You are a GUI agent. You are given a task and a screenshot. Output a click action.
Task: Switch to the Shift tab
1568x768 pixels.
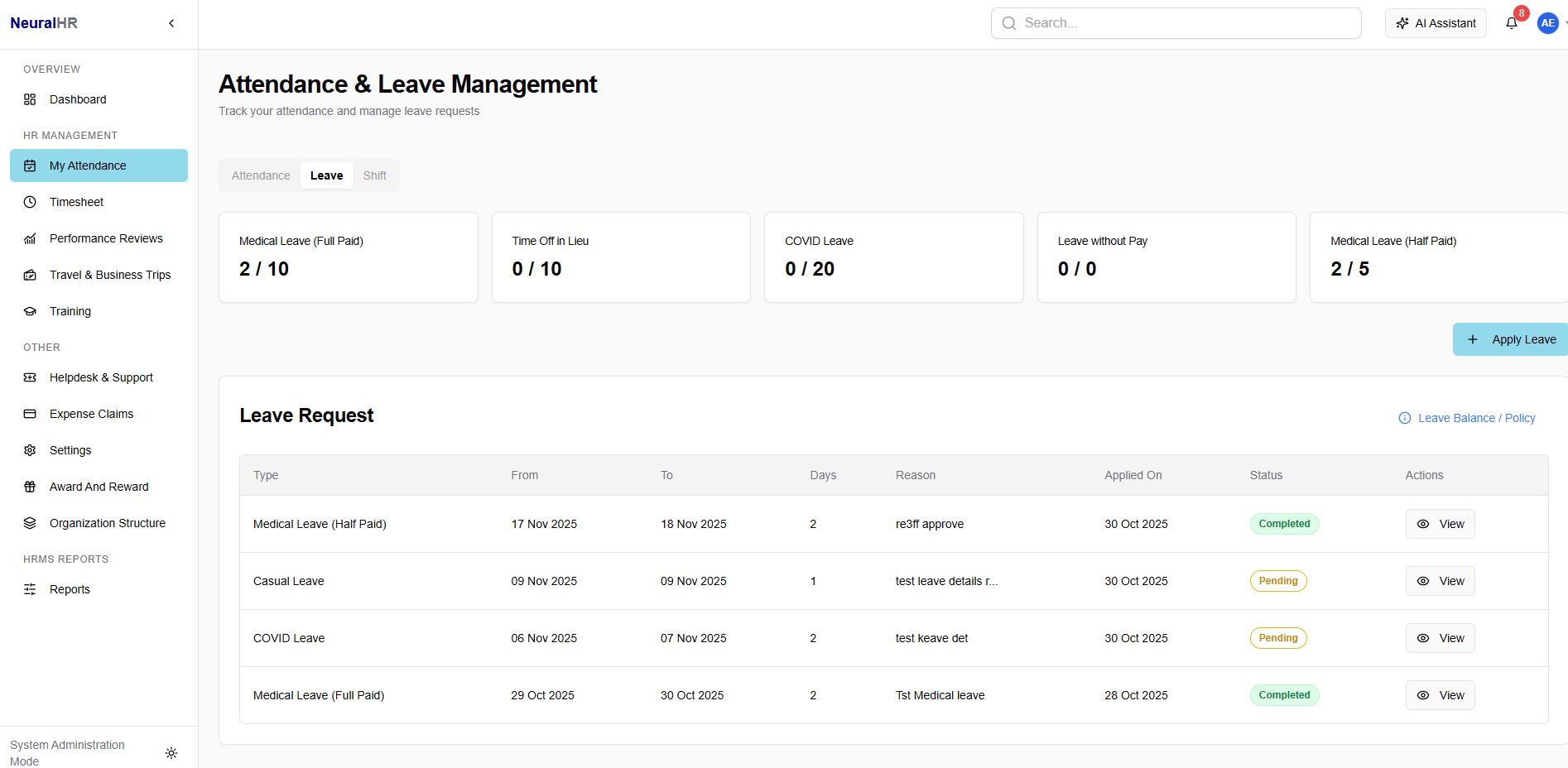click(374, 175)
